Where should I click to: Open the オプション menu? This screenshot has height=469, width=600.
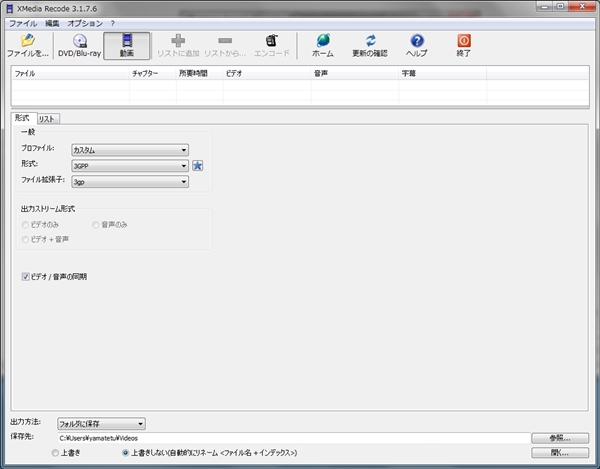(85, 24)
